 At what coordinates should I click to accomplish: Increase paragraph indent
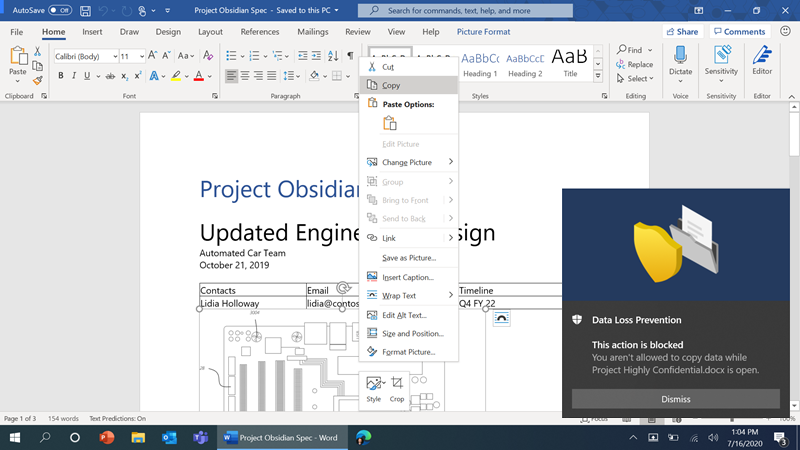pyautogui.click(x=316, y=56)
